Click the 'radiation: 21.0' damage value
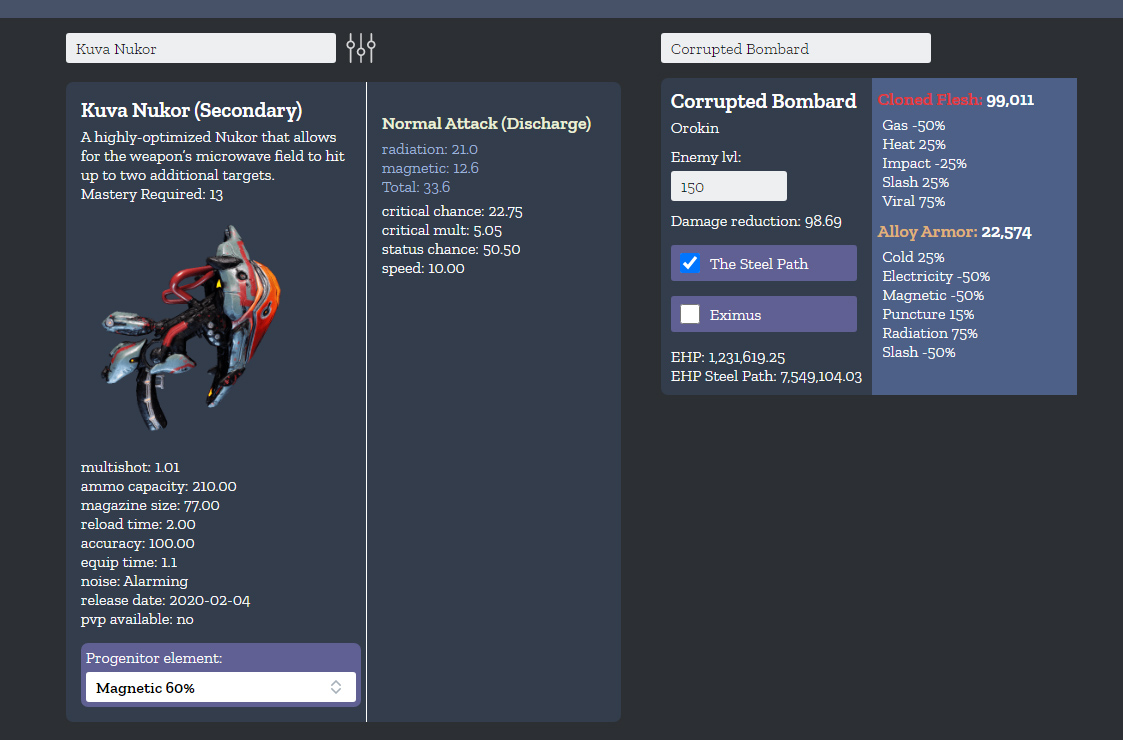Image resolution: width=1123 pixels, height=740 pixels. 430,149
